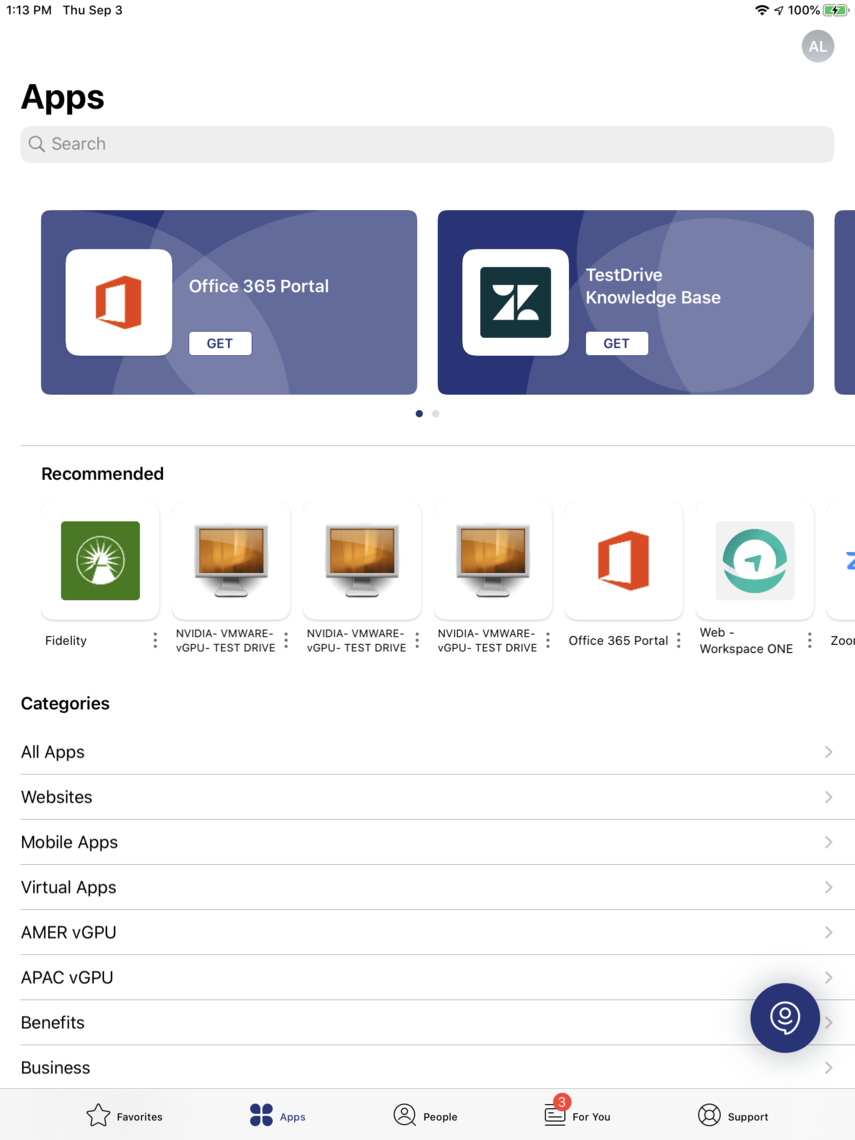
Task: Expand the Virtual Apps category
Action: coord(427,887)
